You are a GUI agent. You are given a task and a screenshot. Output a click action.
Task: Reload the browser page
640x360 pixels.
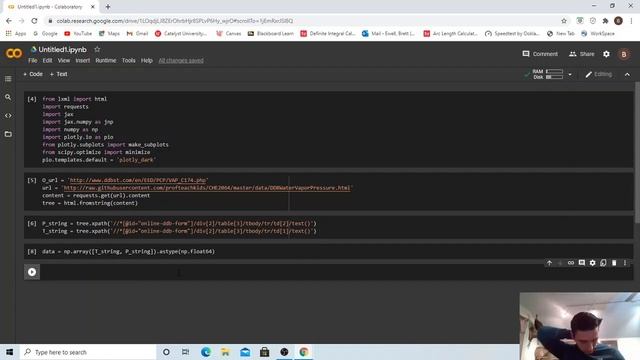34,21
